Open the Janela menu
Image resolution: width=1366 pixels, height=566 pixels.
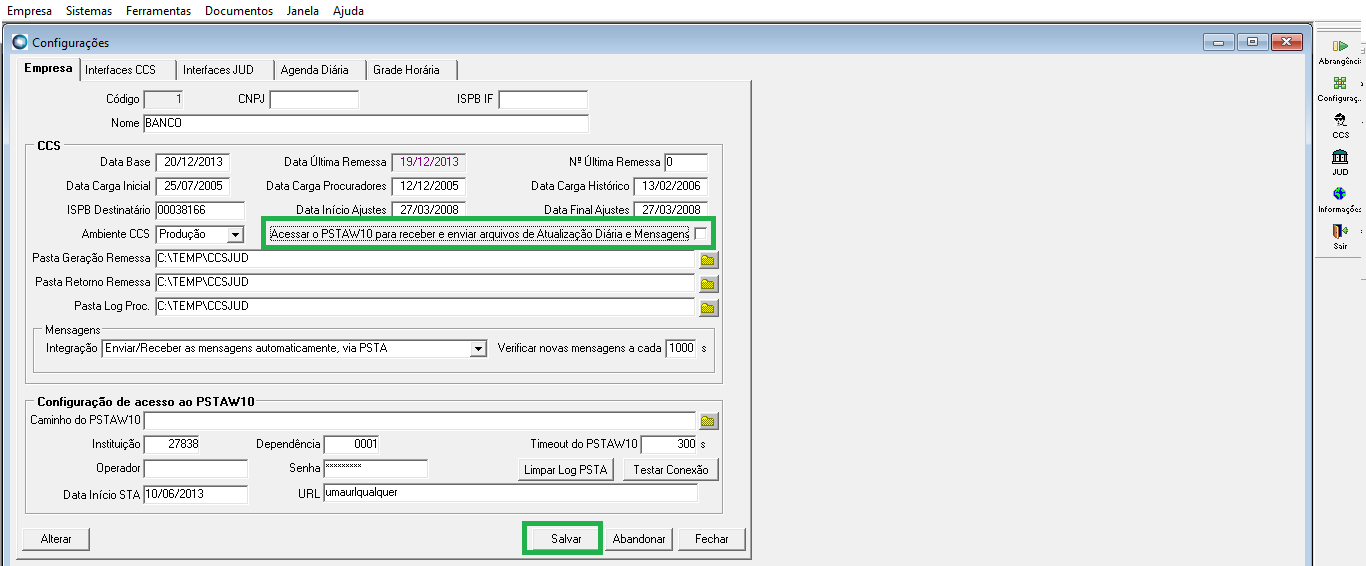click(303, 11)
